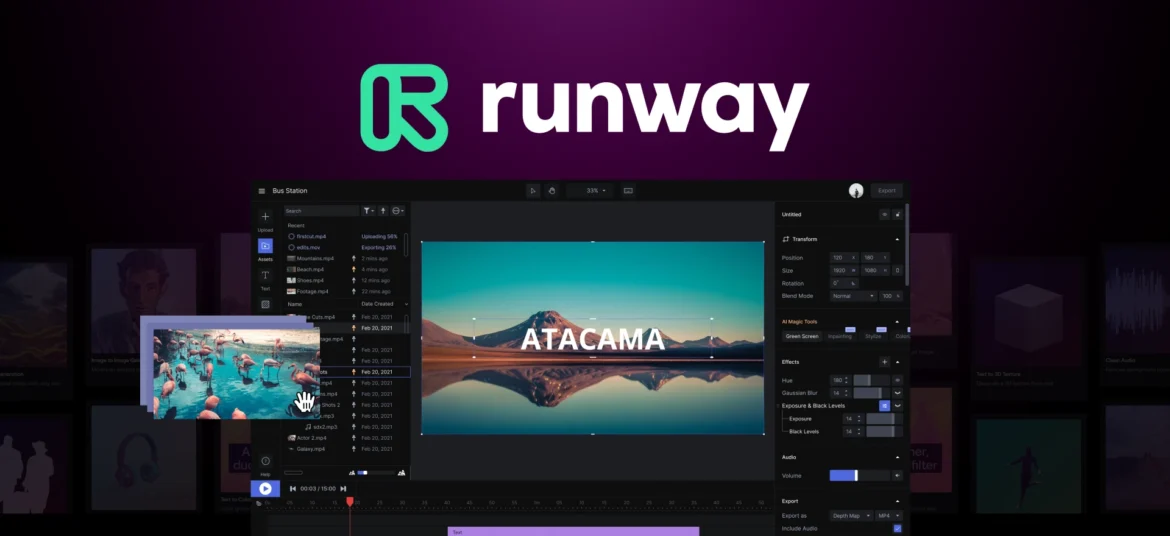Click the Position X value field
Viewport: 1170px width, 536px height.
click(845, 258)
